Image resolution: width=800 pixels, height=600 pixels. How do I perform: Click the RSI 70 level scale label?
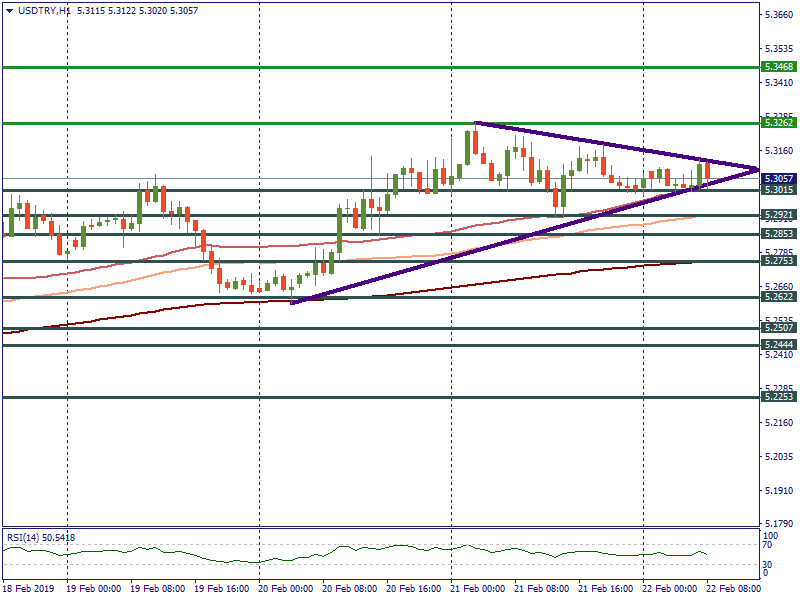click(769, 545)
